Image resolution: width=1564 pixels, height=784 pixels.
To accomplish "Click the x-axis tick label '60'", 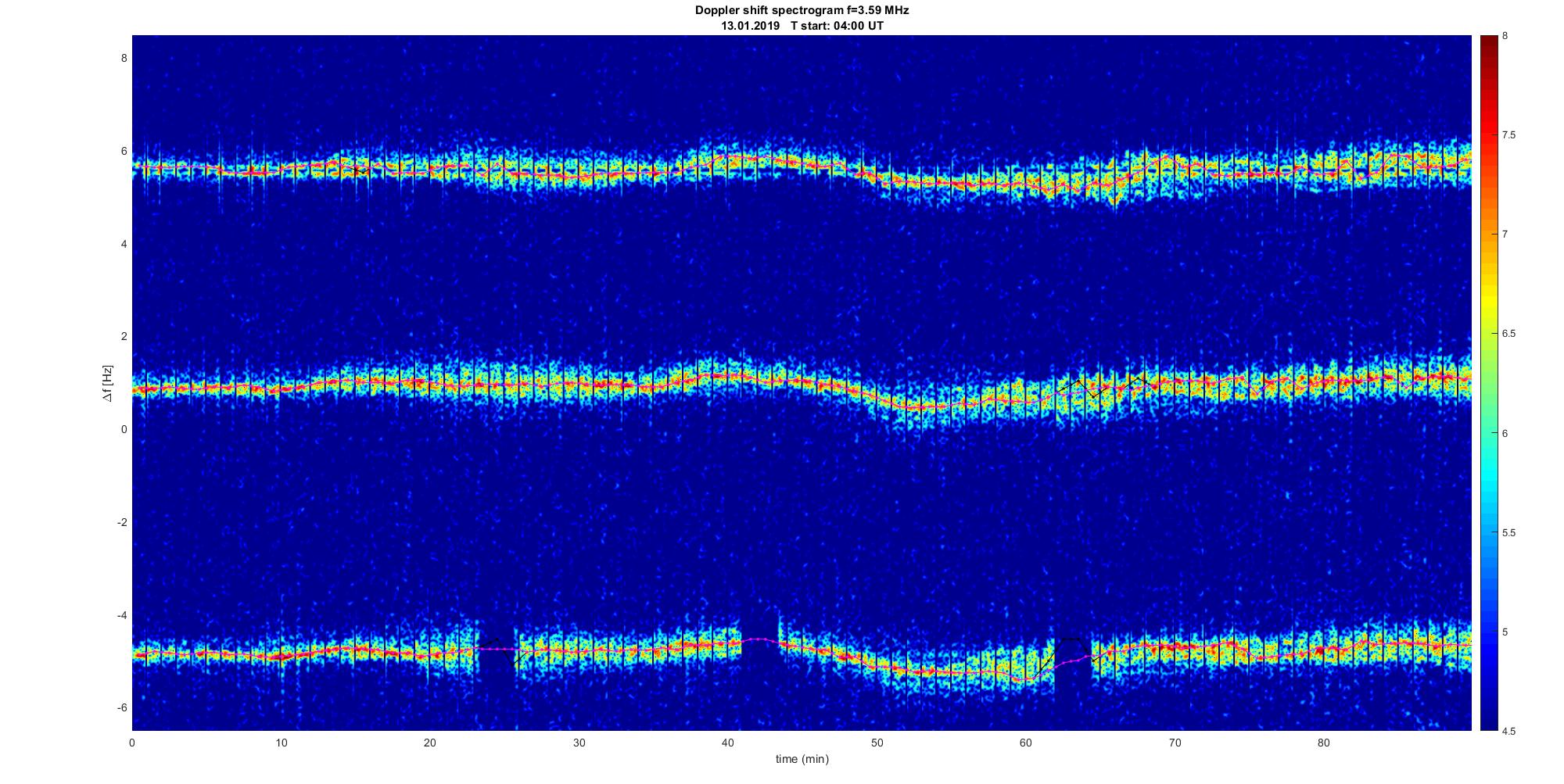I will [1025, 743].
